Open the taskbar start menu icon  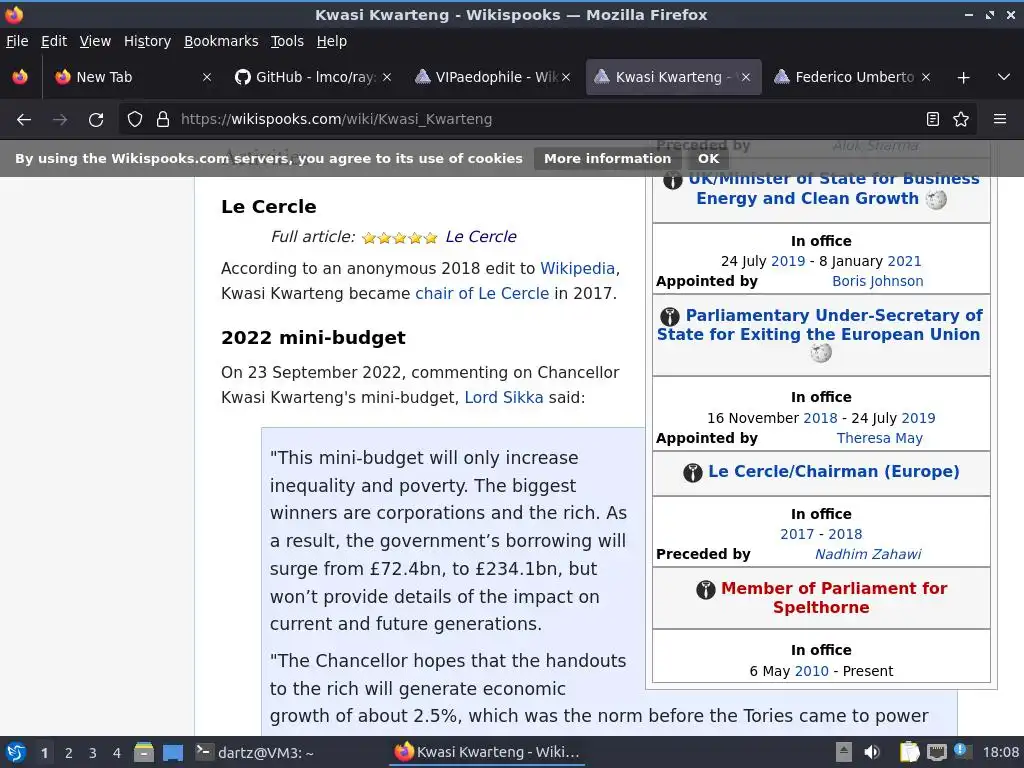16,752
